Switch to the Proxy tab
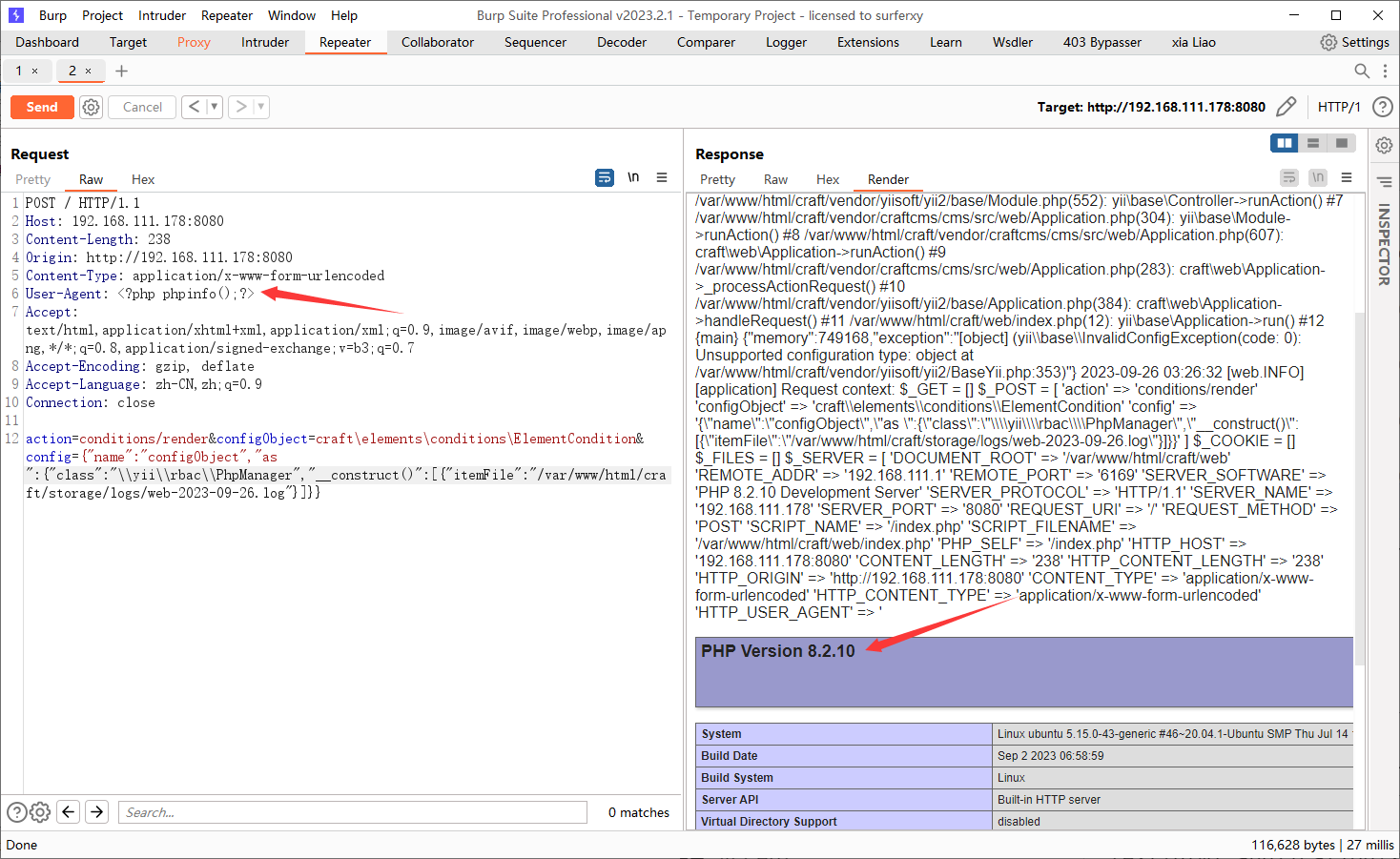The image size is (1400, 859). [x=194, y=42]
